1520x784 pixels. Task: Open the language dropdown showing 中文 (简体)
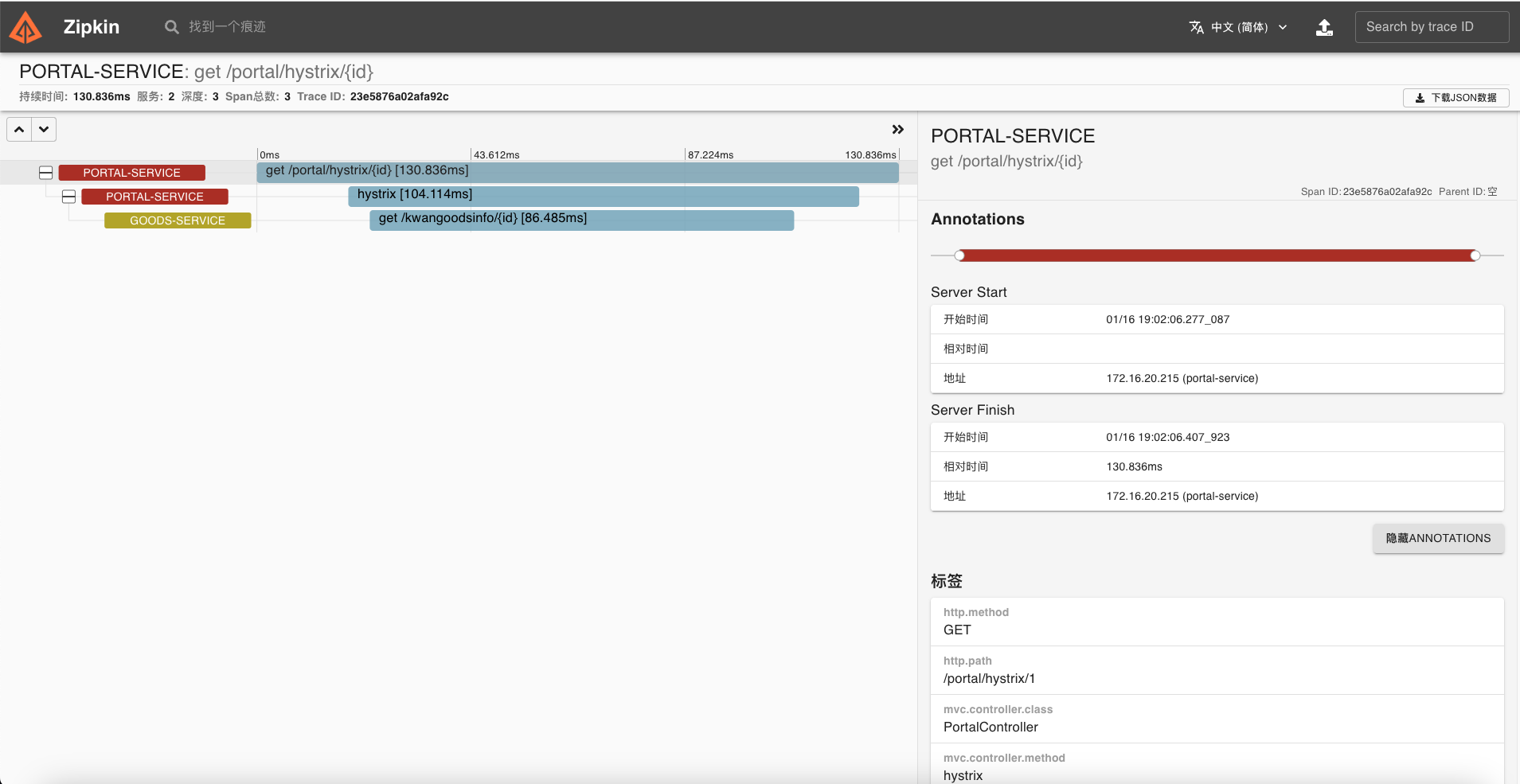point(1238,27)
